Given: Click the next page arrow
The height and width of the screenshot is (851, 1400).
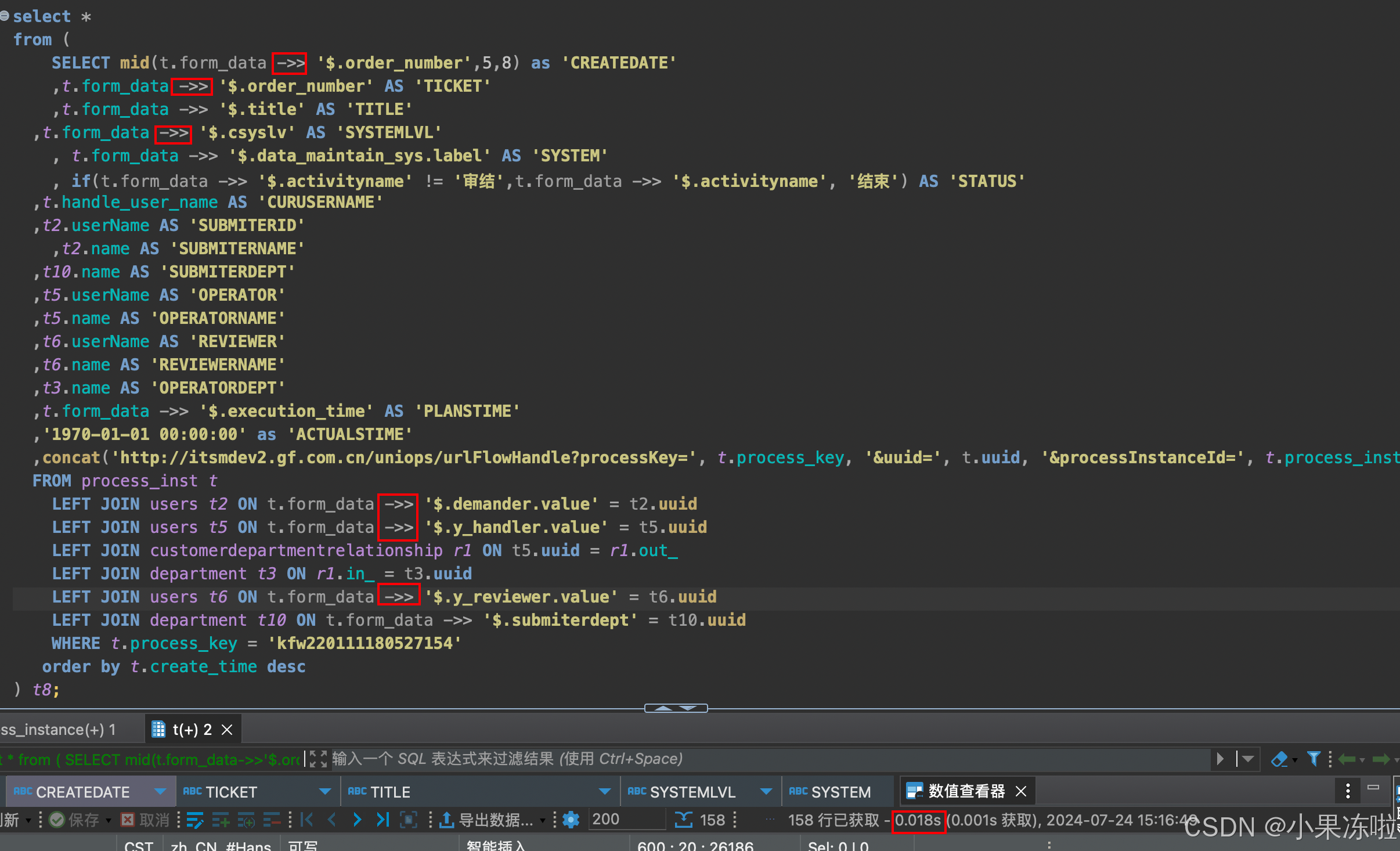Looking at the screenshot, I should 357,820.
